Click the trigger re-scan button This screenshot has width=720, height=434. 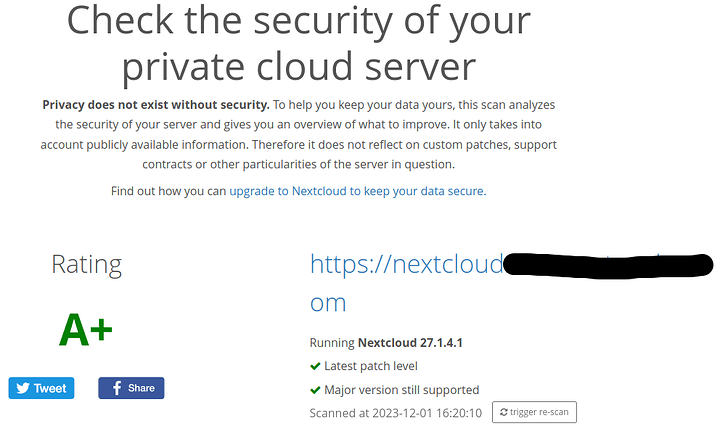coord(534,412)
